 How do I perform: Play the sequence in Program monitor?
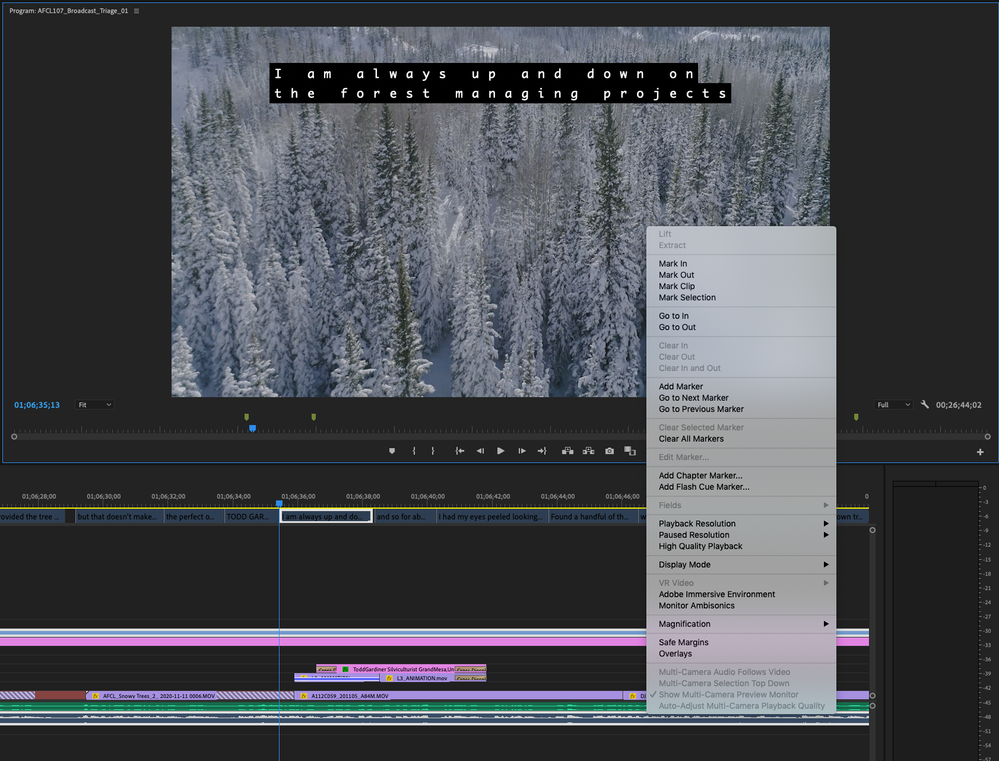(501, 451)
